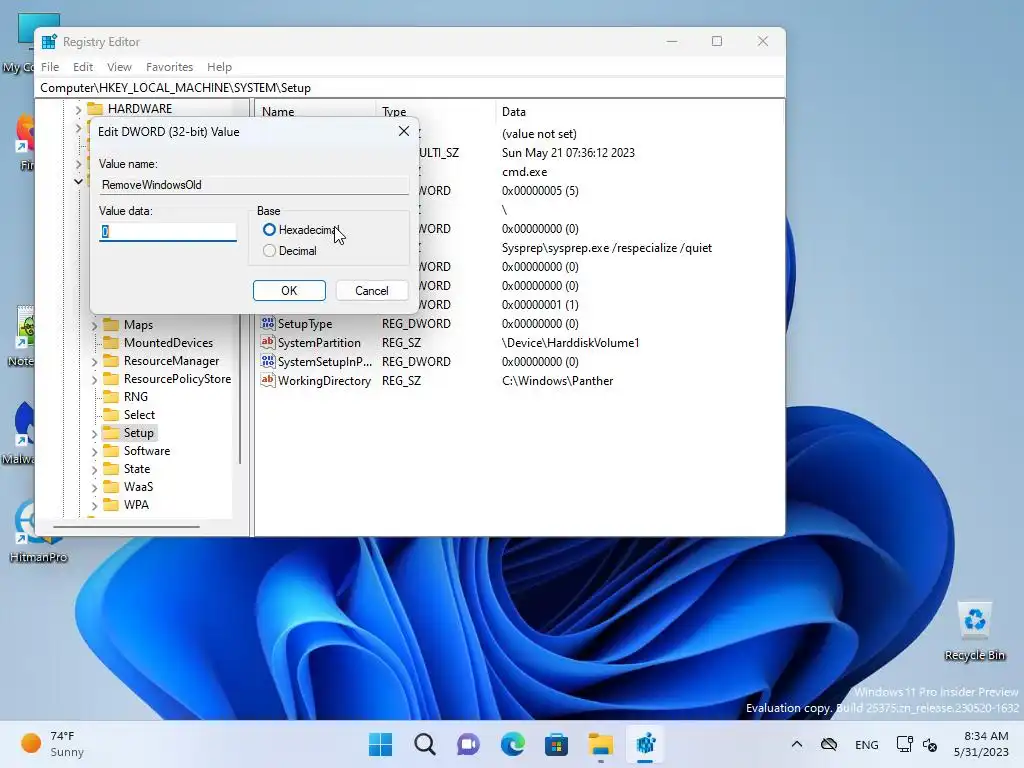Open the Favorites menu
Viewport: 1024px width, 768px height.
click(170, 67)
